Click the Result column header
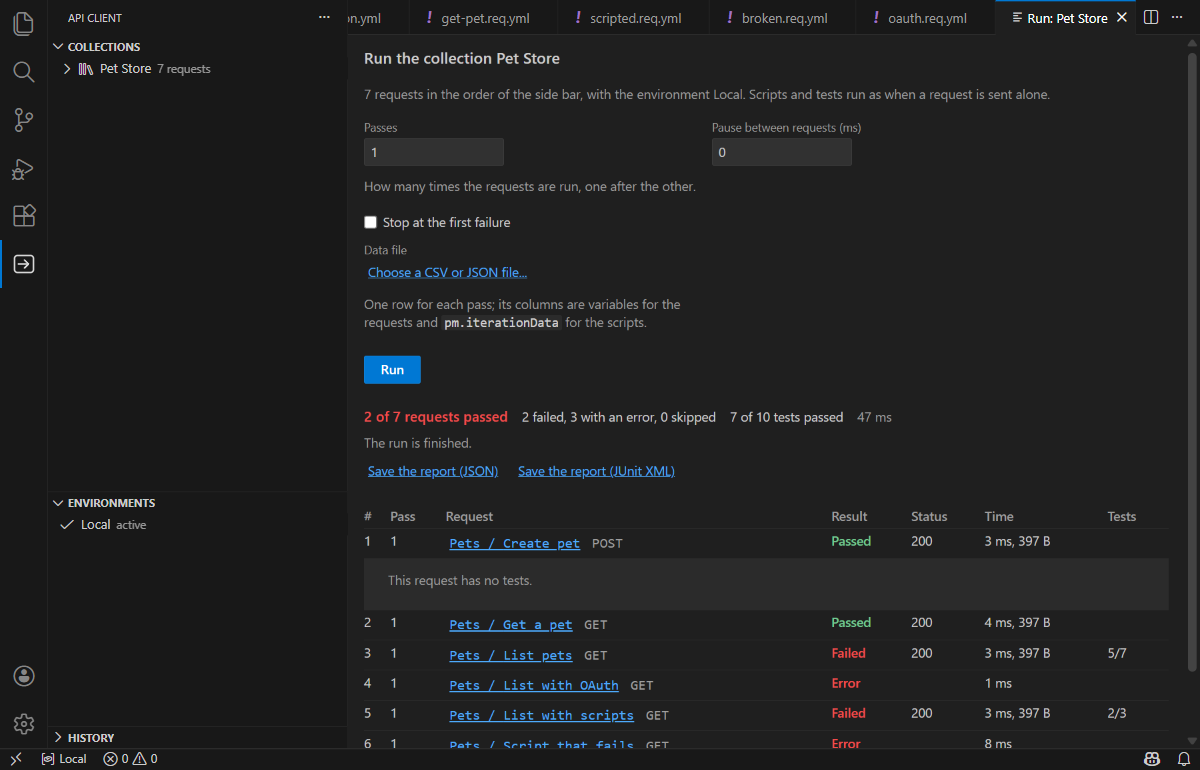 point(850,517)
